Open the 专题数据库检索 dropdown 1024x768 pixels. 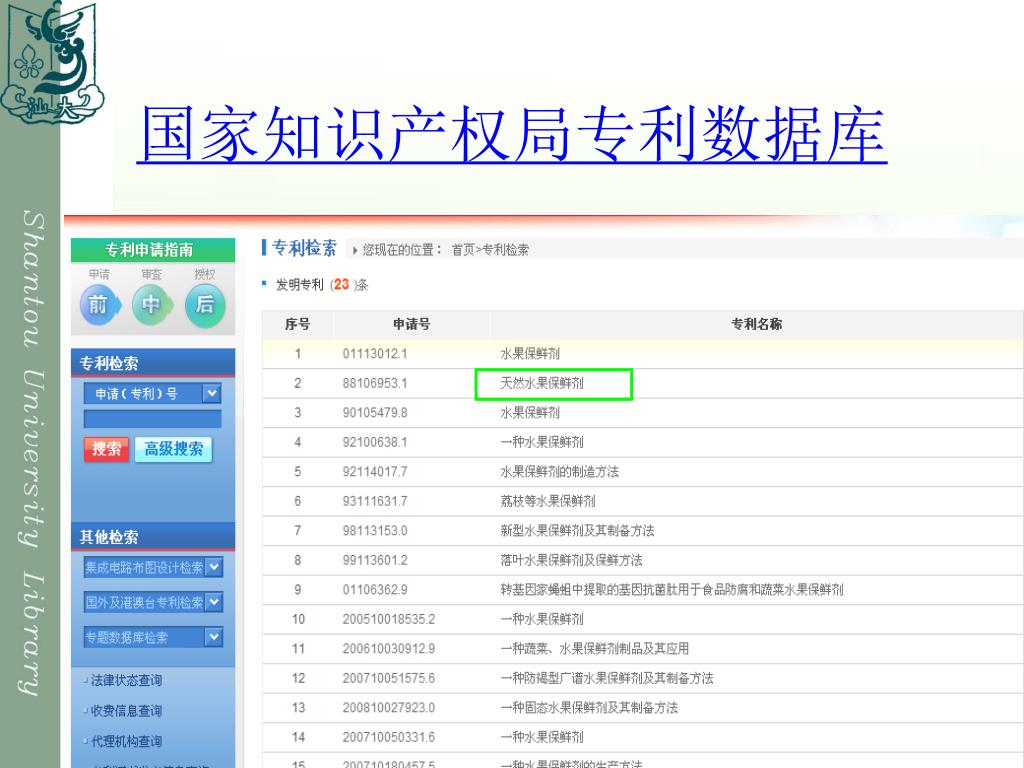(153, 637)
